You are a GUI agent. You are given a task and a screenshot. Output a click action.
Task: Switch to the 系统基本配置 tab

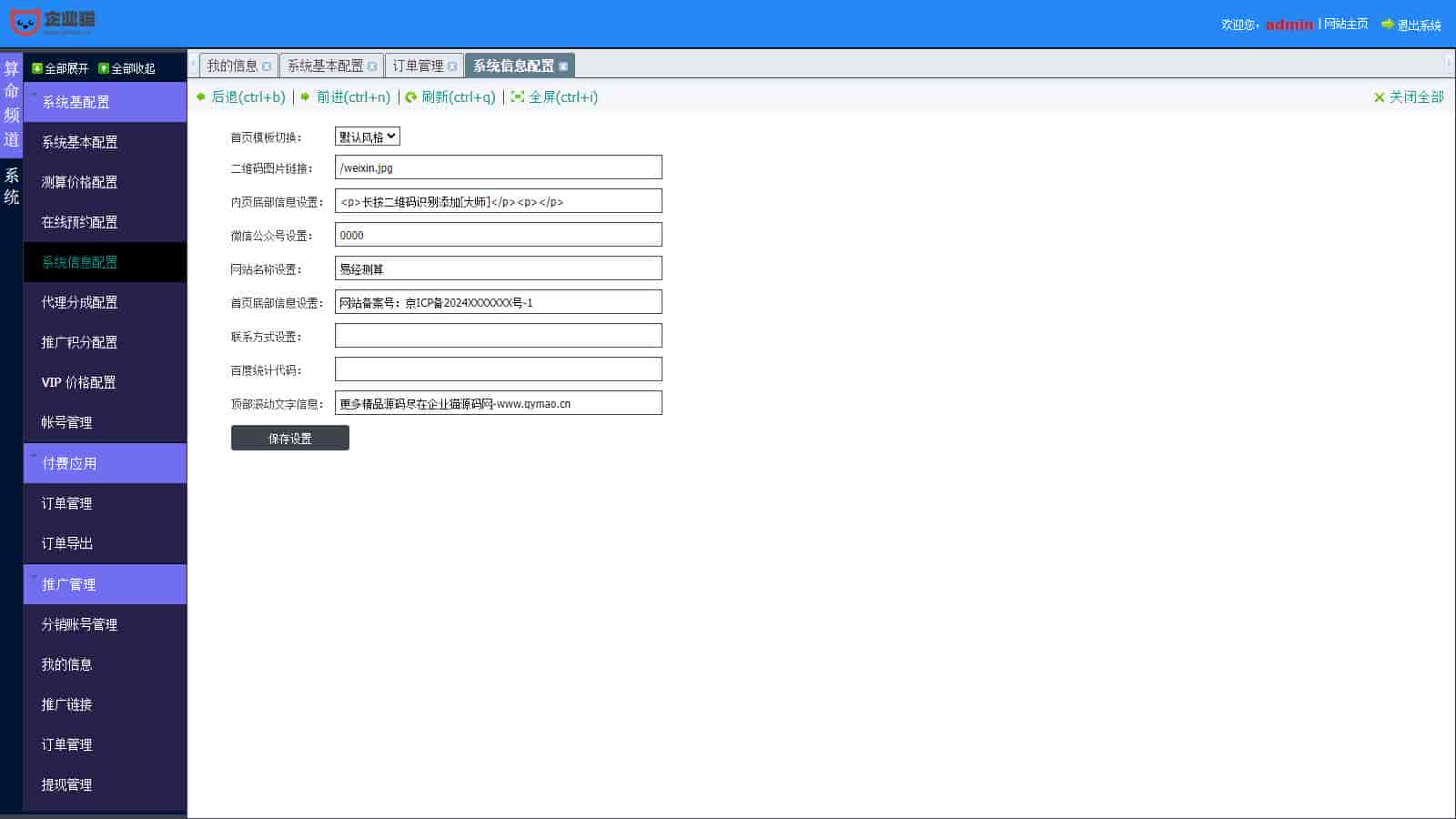[325, 66]
